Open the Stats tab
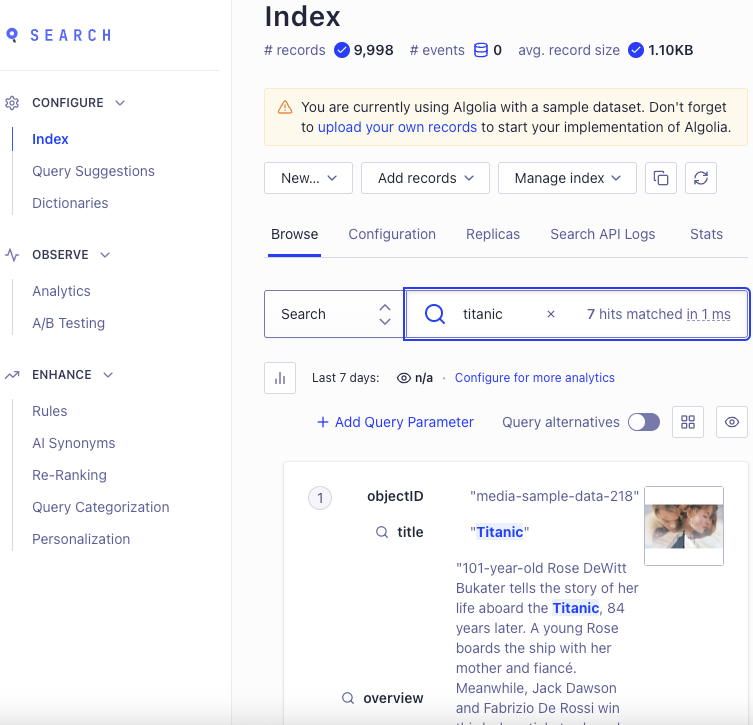Viewport: 753px width, 725px height. [x=706, y=234]
